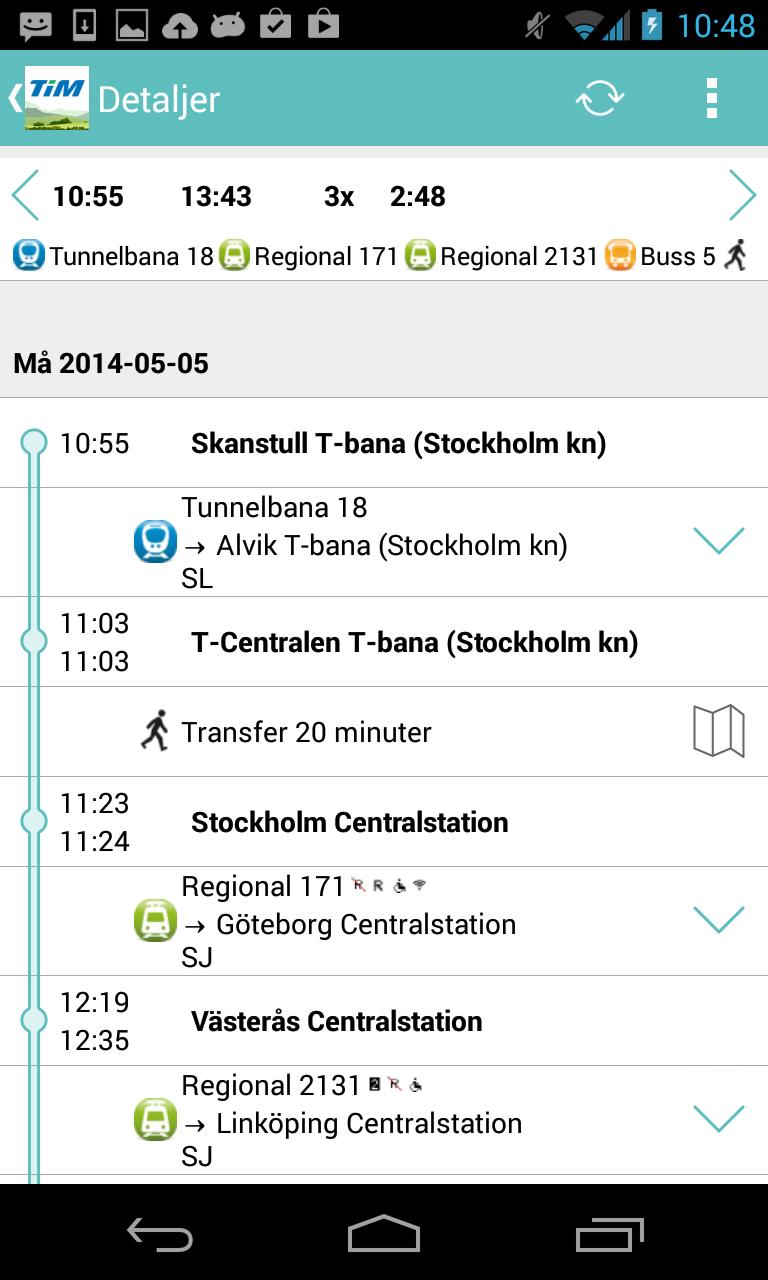768x1280 pixels.
Task: Go to the previous journey option
Action: (26, 196)
